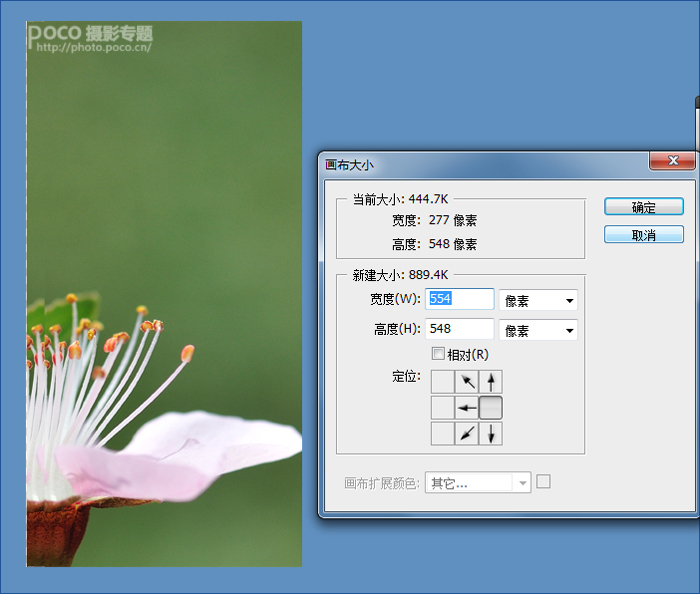The height and width of the screenshot is (594, 700).
Task: Select the down-left arrow anchor
Action: (467, 433)
